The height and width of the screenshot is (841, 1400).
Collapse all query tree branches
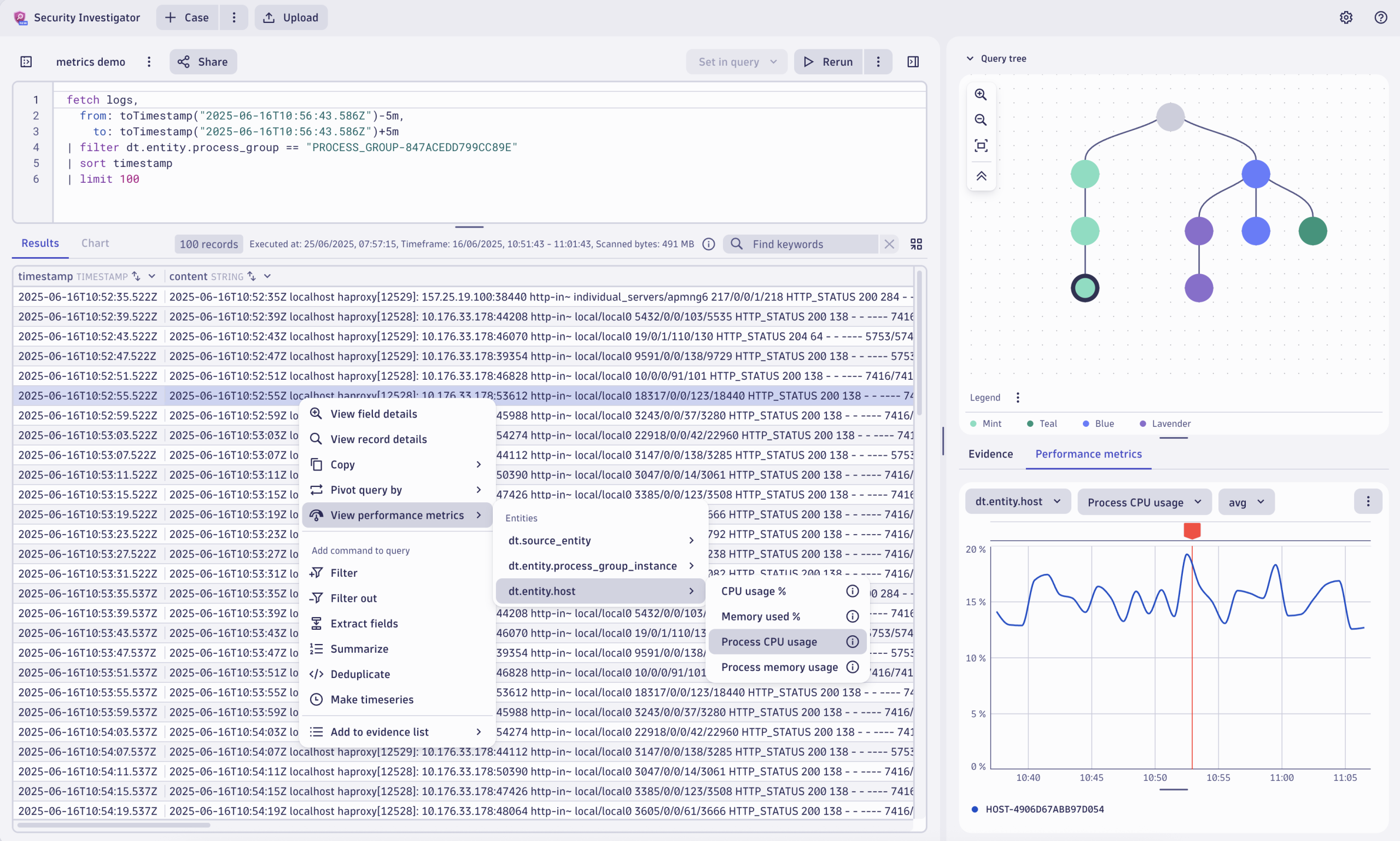(981, 176)
